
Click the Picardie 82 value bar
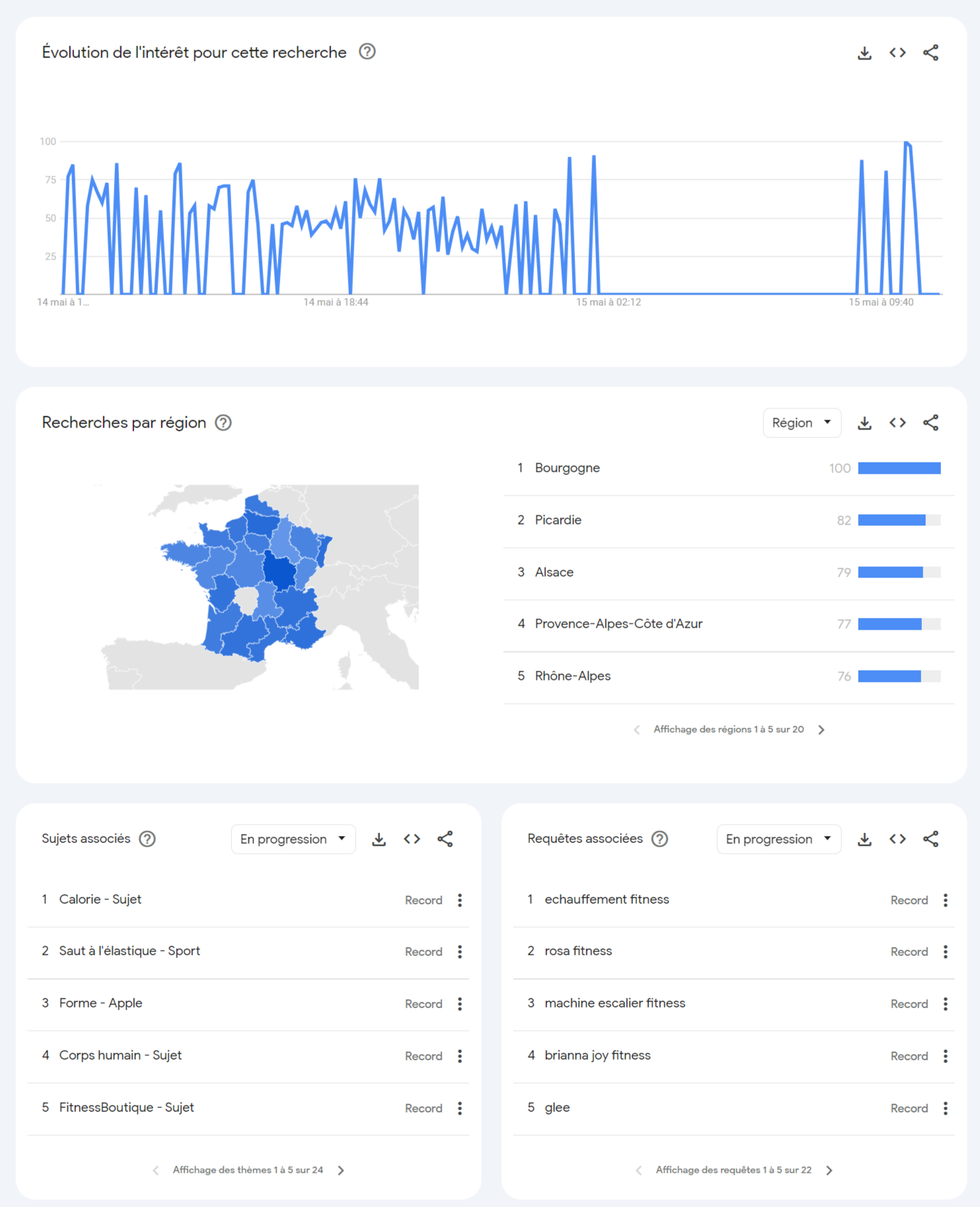pos(899,521)
